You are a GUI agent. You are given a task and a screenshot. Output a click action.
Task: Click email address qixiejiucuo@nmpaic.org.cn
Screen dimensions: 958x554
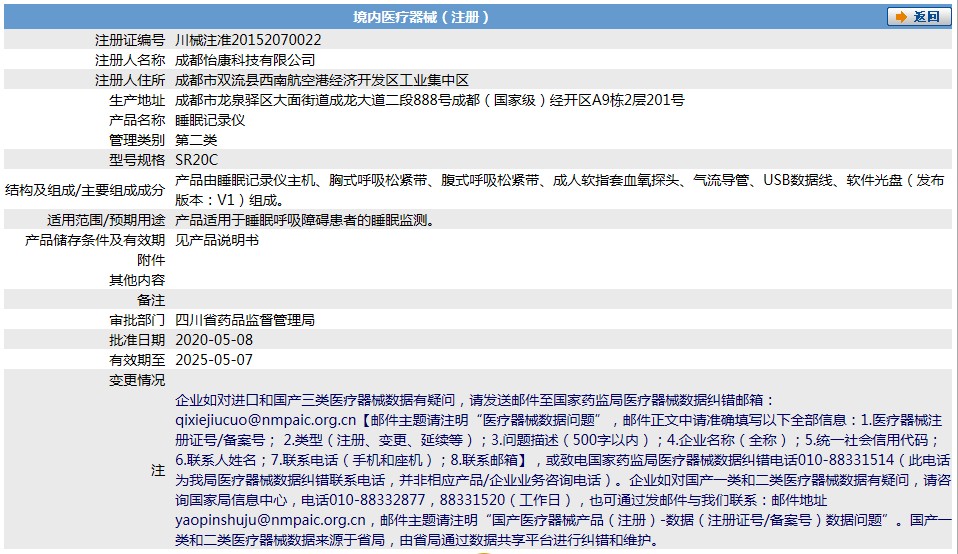(266, 420)
